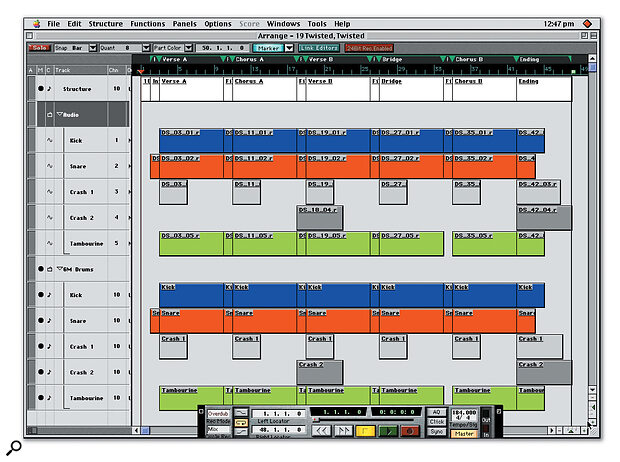
Task: Click the transport Fast Forward button
Action: point(343,431)
